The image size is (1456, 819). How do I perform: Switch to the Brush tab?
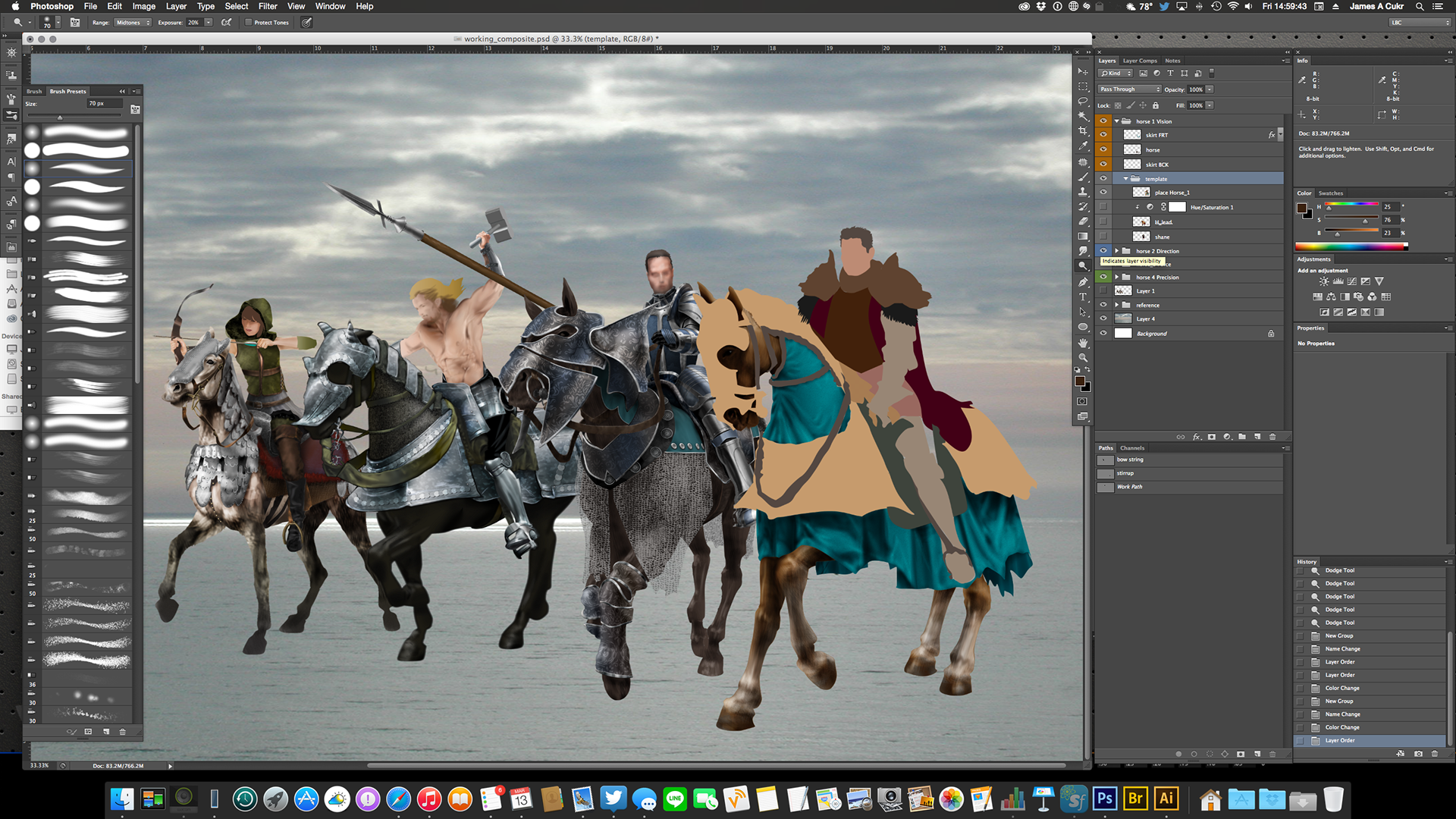click(34, 91)
